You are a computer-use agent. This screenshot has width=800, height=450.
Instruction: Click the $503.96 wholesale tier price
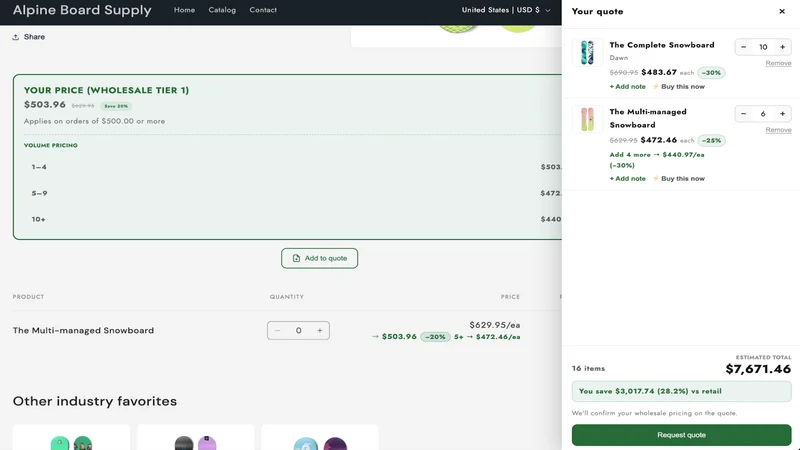point(45,105)
